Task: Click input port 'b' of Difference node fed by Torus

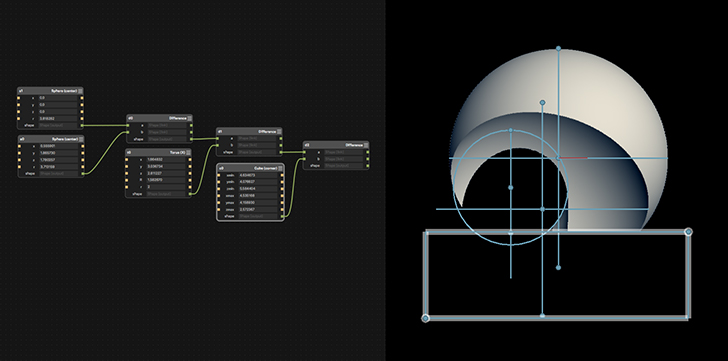Action: click(217, 145)
